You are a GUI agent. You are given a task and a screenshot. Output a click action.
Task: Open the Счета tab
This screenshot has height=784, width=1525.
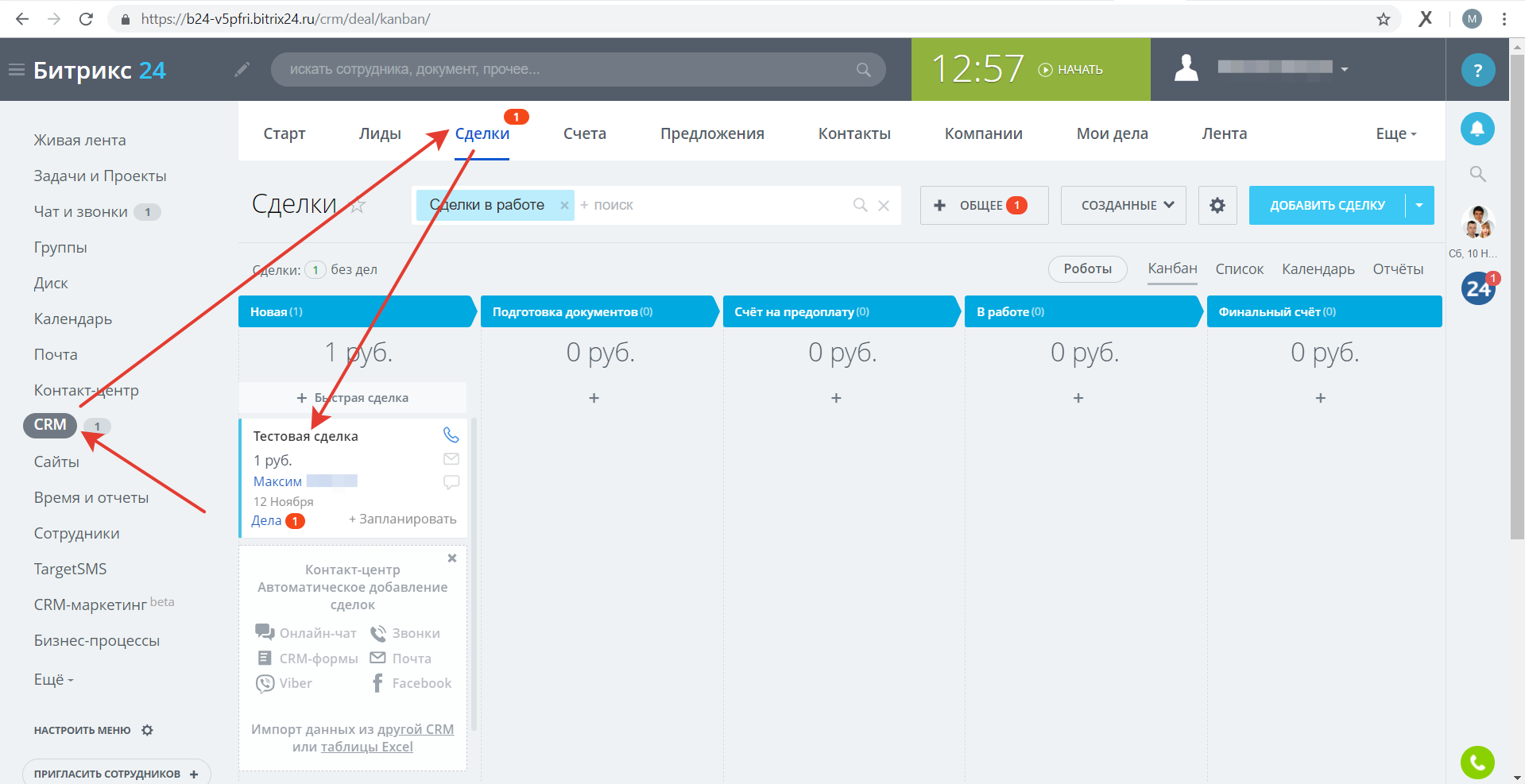[585, 133]
